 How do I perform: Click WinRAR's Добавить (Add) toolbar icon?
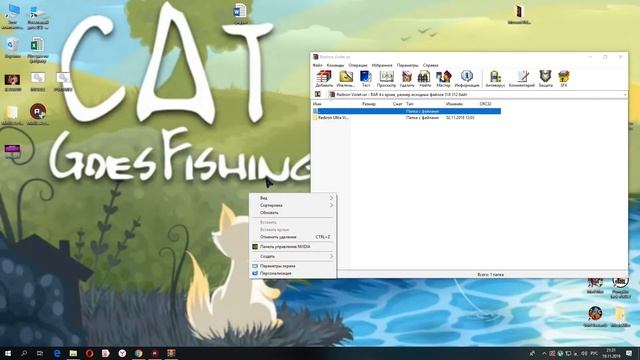pyautogui.click(x=324, y=78)
